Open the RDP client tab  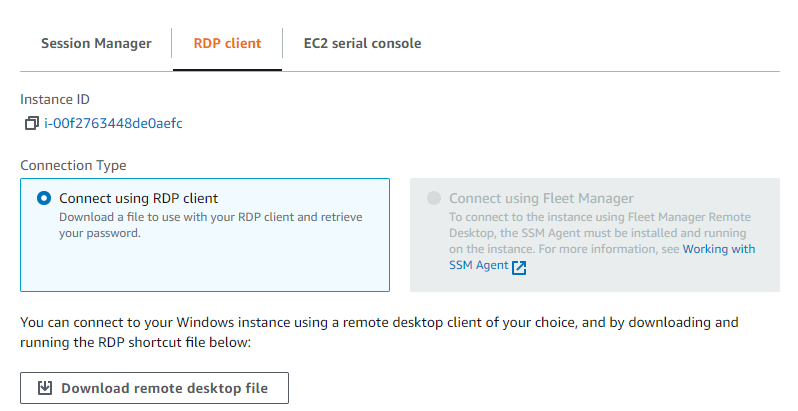coord(227,44)
